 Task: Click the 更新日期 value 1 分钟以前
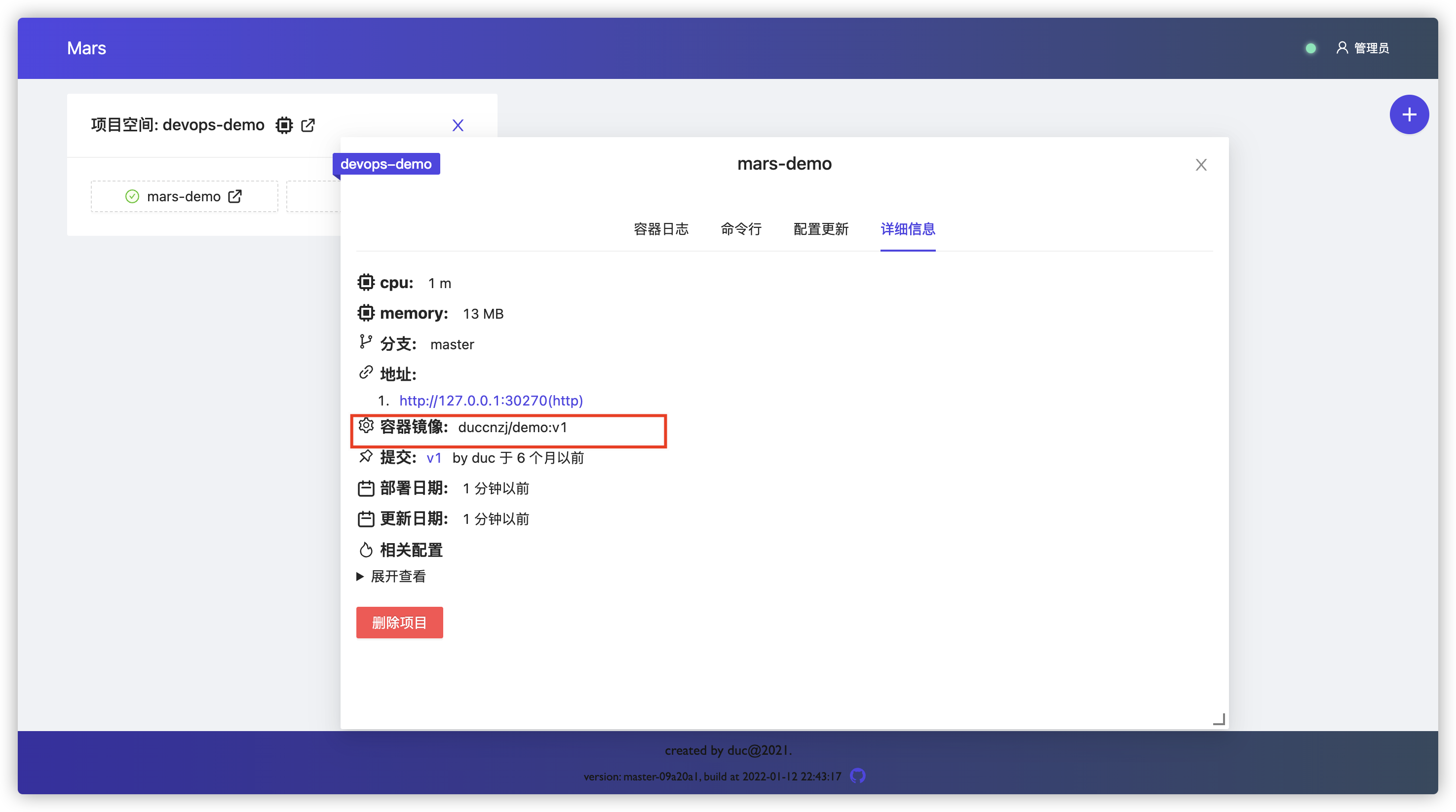(x=496, y=519)
